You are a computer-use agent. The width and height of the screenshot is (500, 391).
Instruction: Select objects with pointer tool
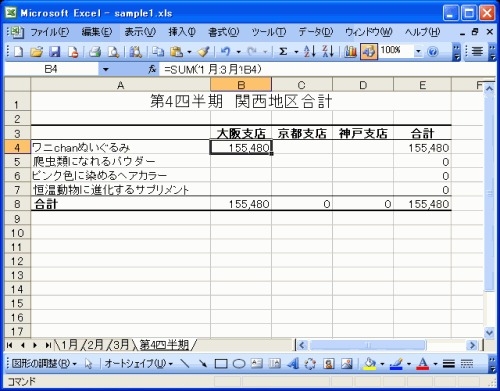click(88, 364)
